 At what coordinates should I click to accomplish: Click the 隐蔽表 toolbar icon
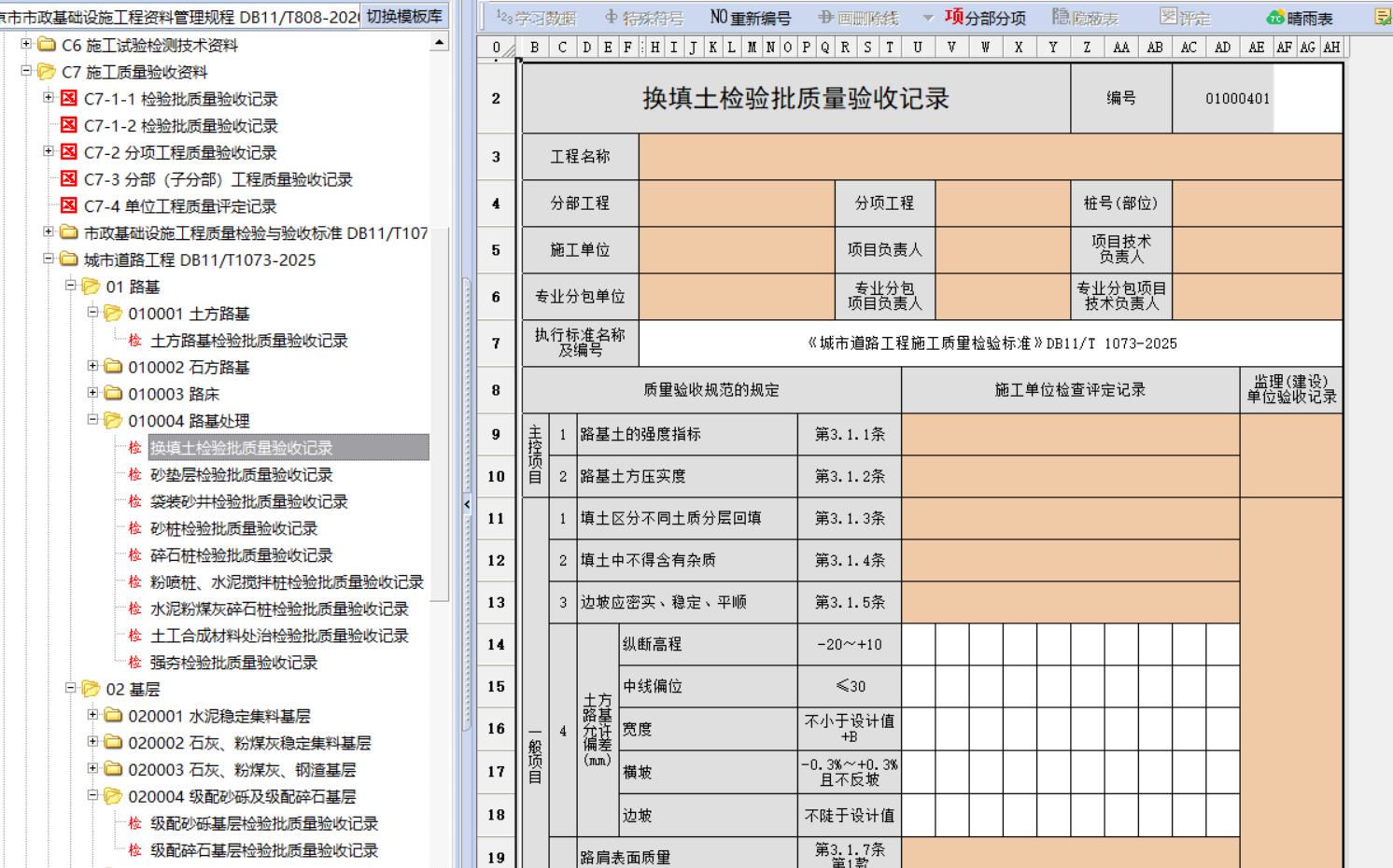pos(1084,18)
